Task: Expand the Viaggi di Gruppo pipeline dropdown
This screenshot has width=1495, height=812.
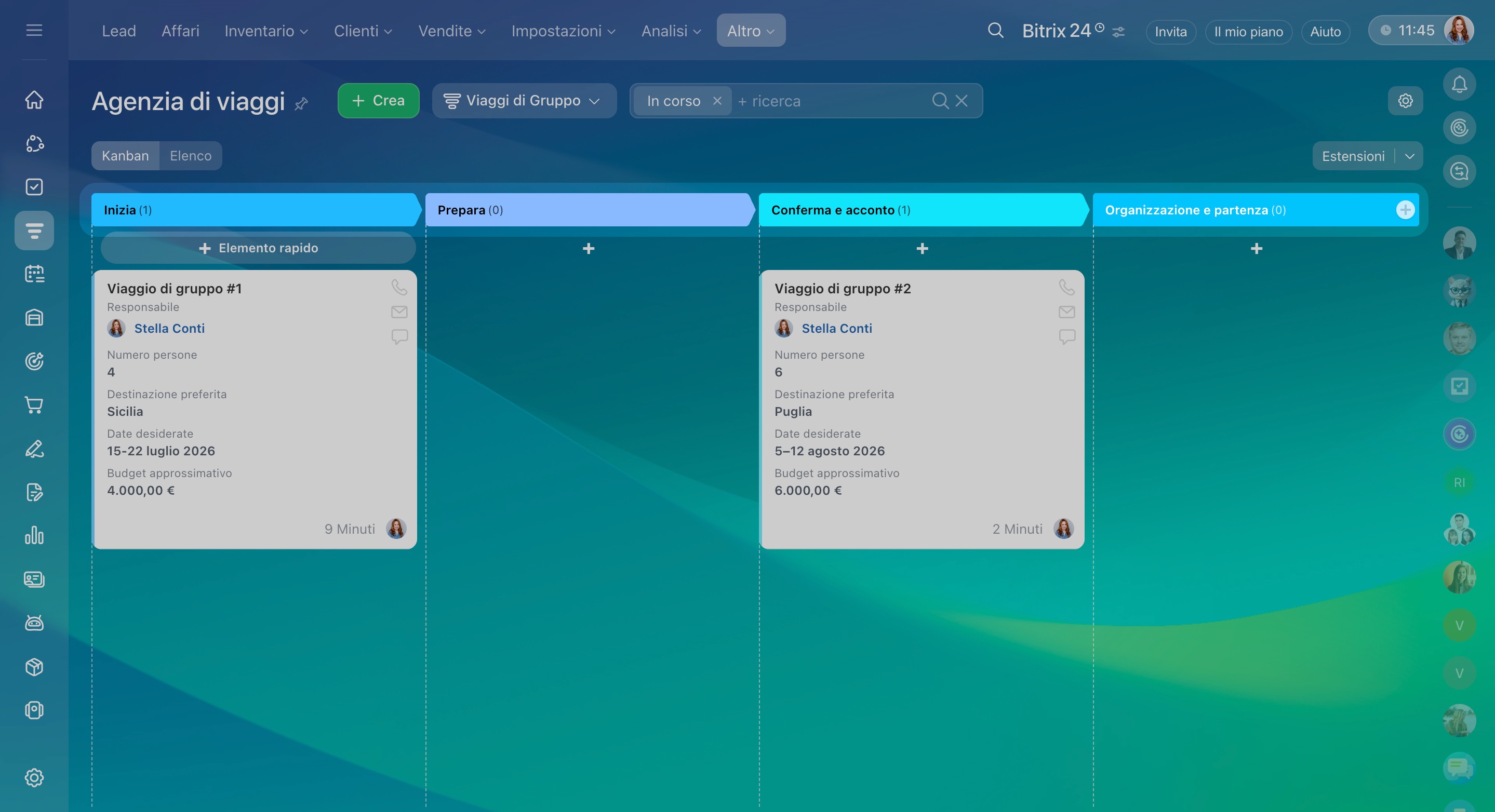Action: 524,101
